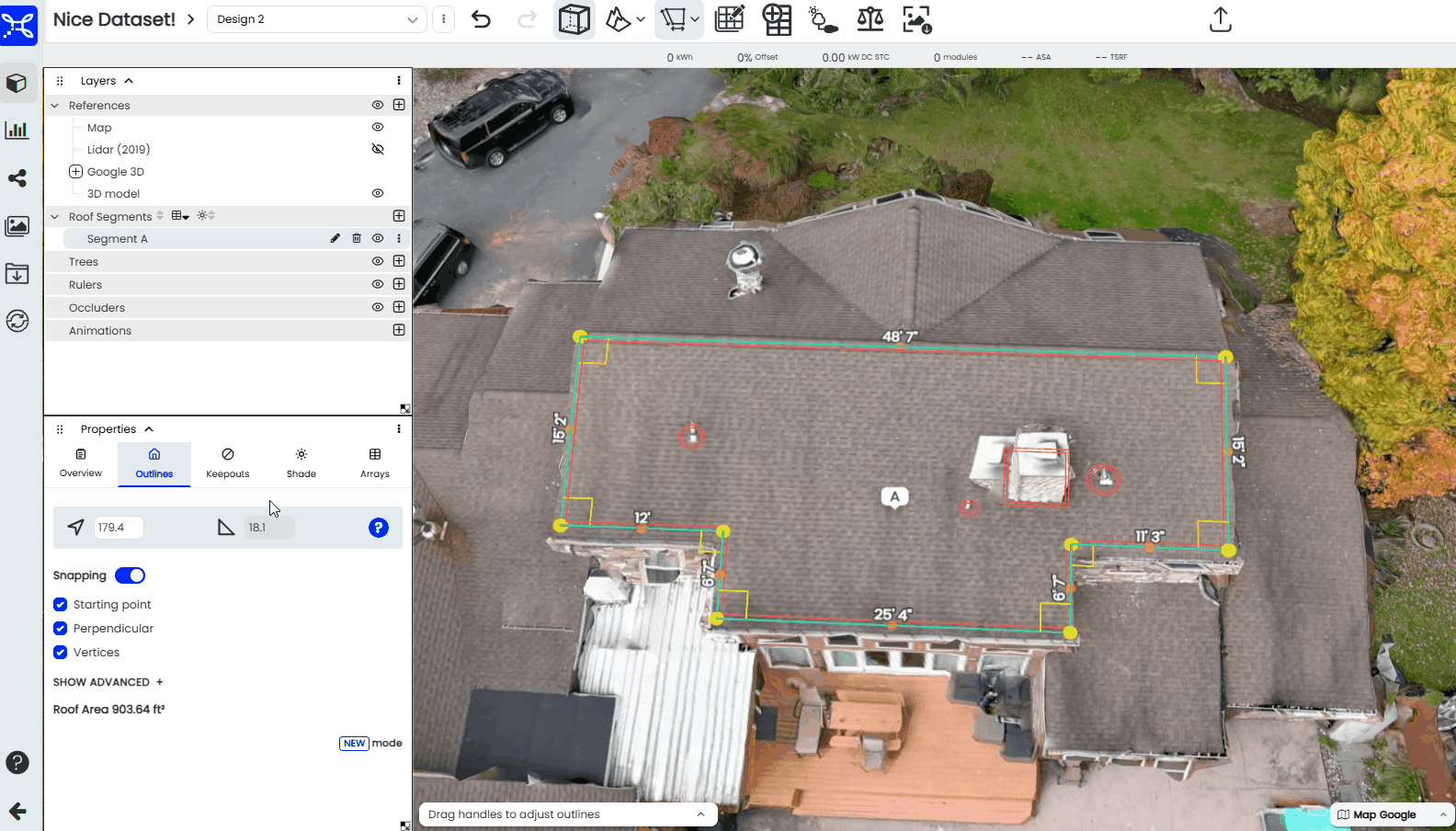The image size is (1456, 831).
Task: Toggle visibility of the Occluders layer
Action: click(378, 307)
